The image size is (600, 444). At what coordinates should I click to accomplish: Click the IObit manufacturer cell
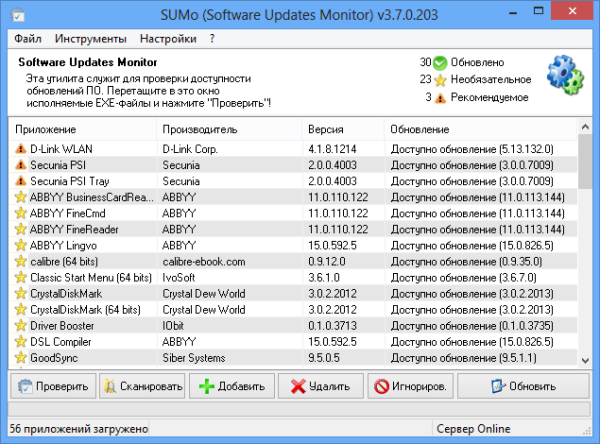(x=173, y=326)
